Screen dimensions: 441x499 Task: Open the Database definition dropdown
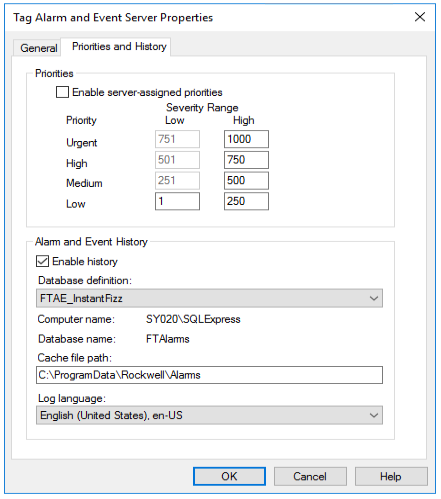209,298
